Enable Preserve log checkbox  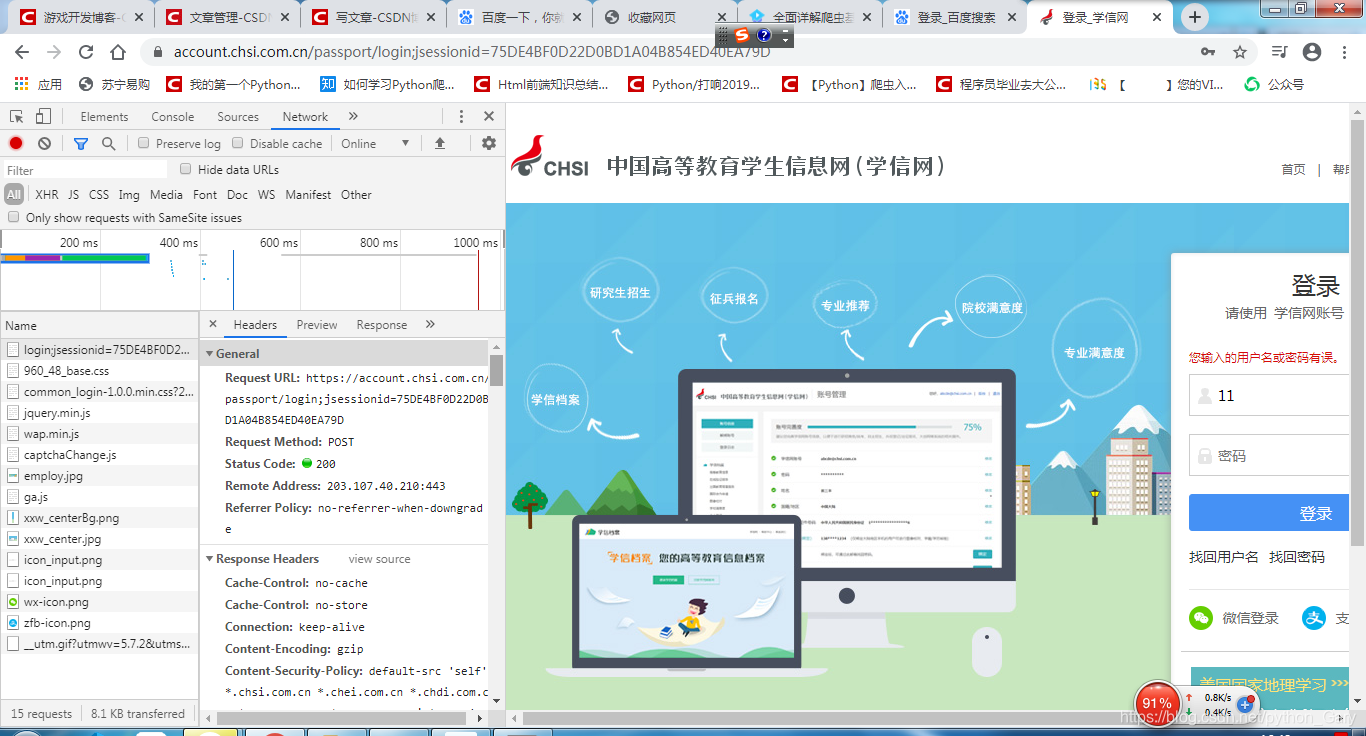(x=144, y=143)
